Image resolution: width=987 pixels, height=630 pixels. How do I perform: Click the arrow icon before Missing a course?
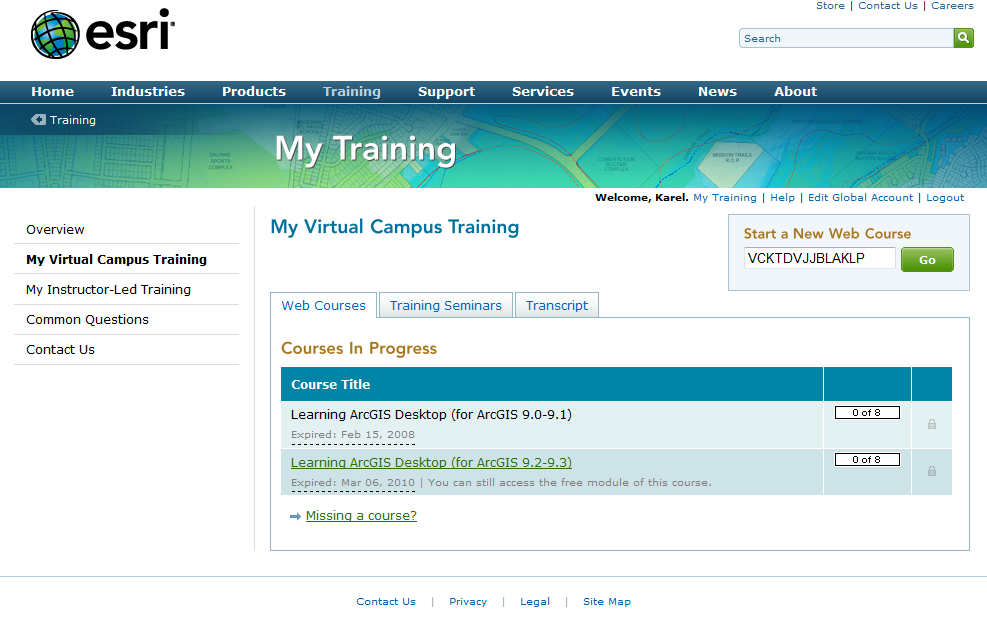(x=295, y=517)
